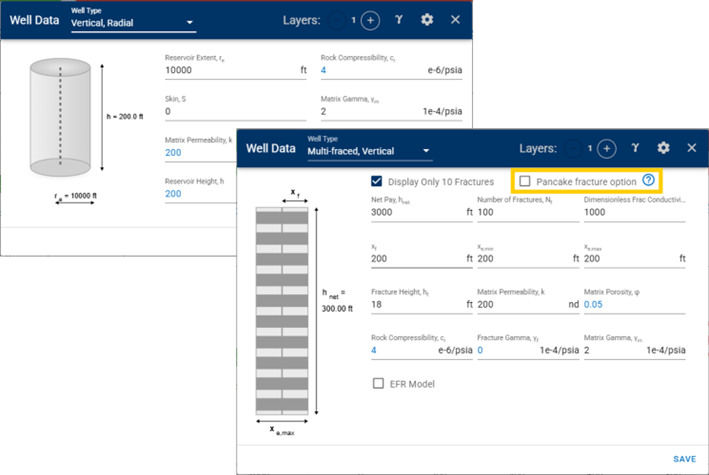Viewport: 709px width, 475px height.
Task: Click the Matrix Porosity field
Action: 630,304
